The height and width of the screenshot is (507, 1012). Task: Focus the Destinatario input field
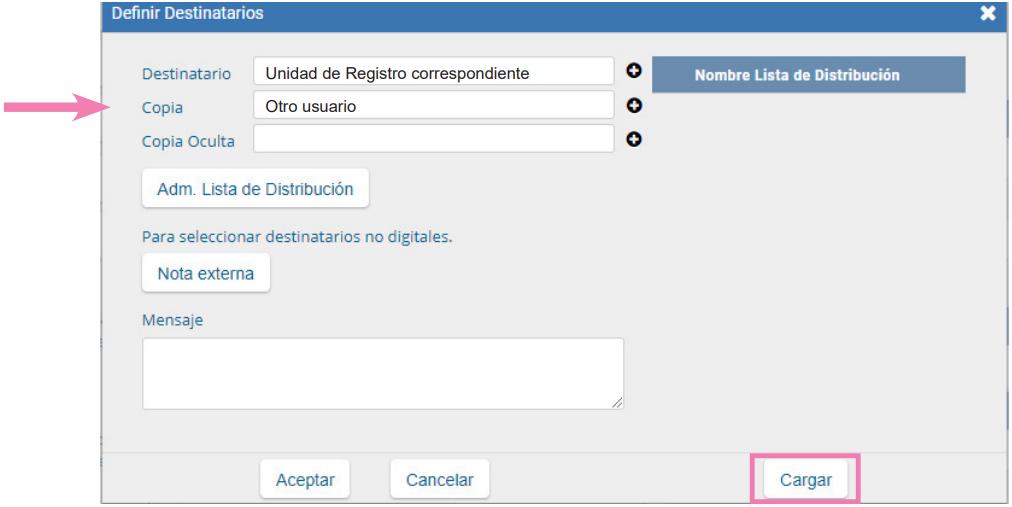click(x=433, y=72)
